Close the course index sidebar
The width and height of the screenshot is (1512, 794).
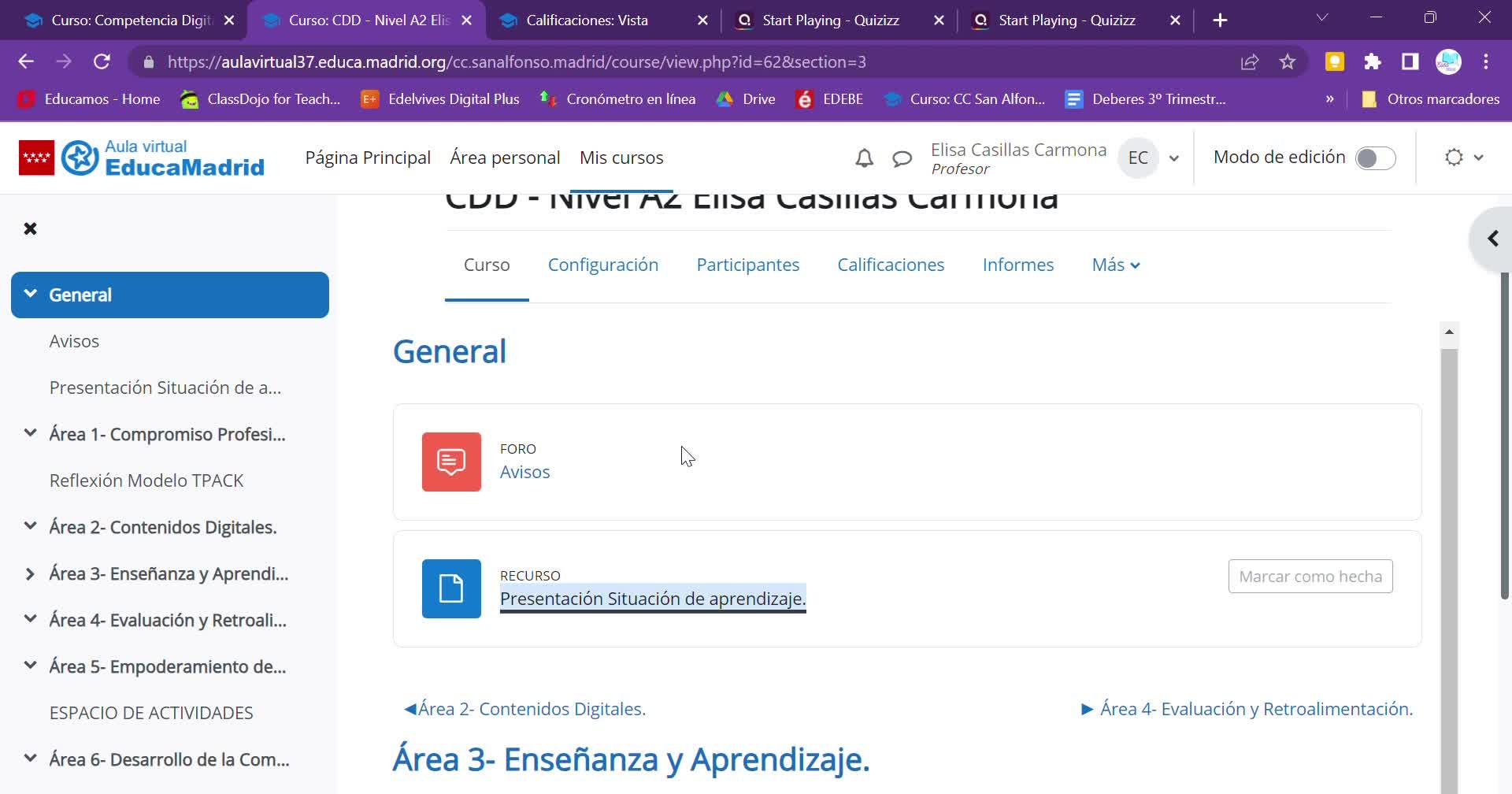pos(30,228)
